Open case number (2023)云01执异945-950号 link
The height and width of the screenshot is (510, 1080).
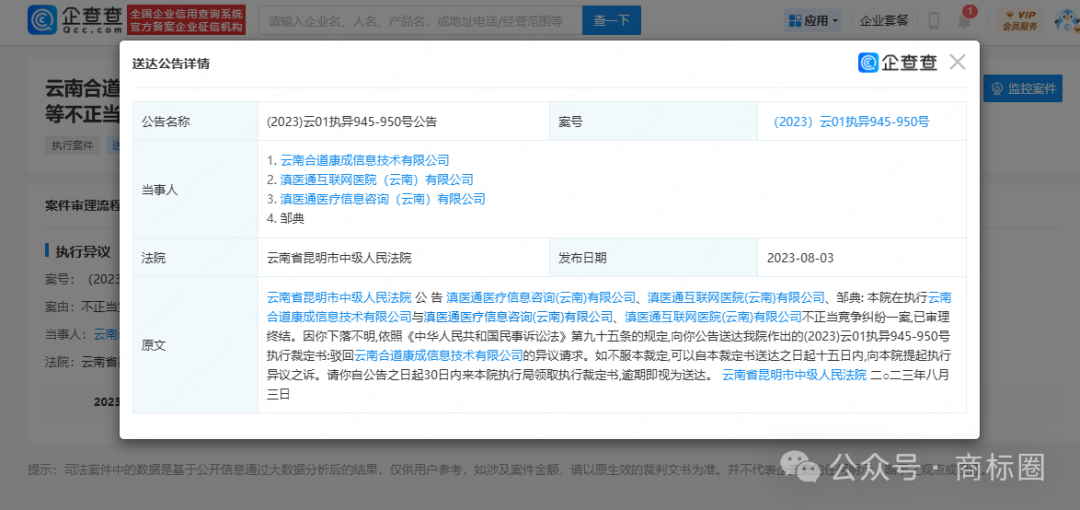click(x=851, y=121)
